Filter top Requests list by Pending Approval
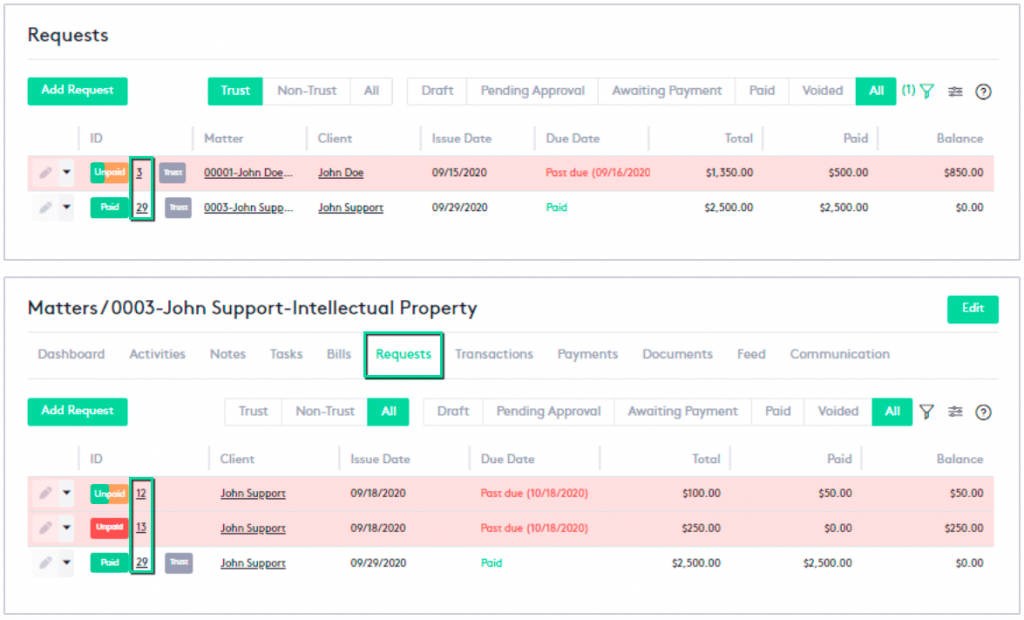The width and height of the screenshot is (1024, 620). pyautogui.click(x=532, y=91)
